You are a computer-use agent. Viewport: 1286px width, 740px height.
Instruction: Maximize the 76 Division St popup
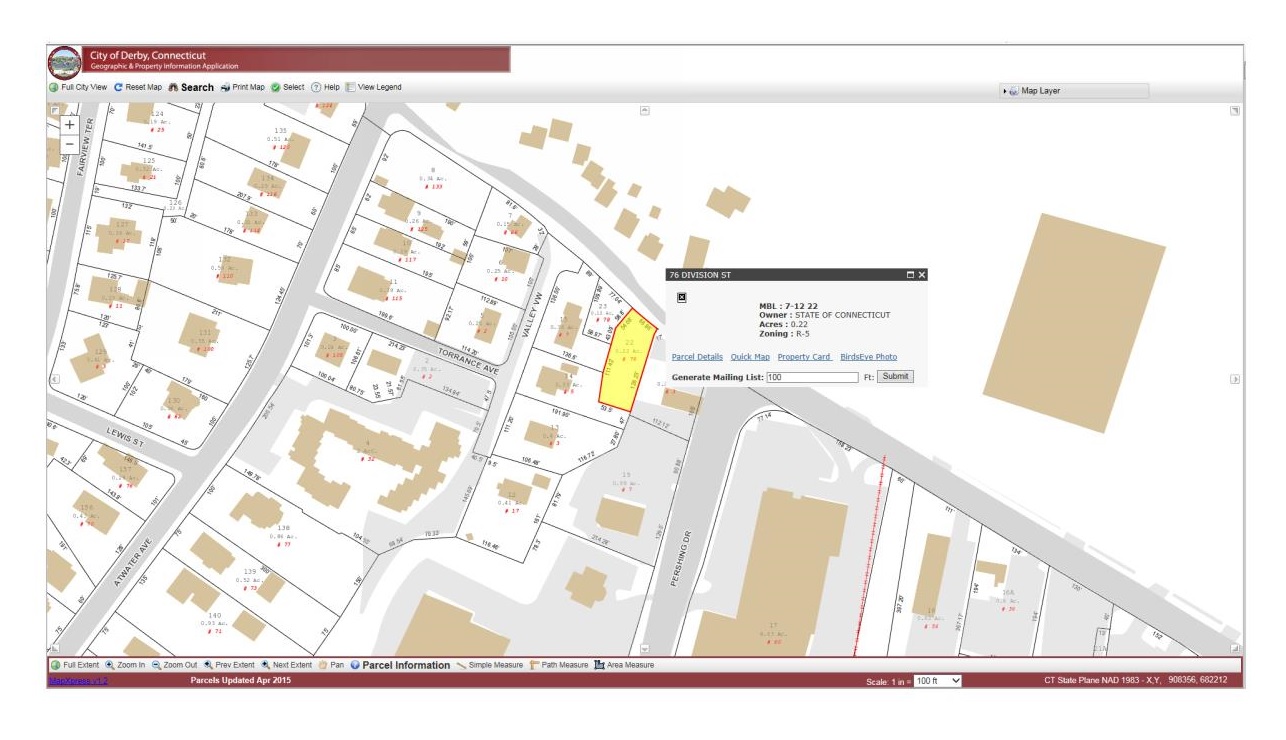(x=910, y=275)
